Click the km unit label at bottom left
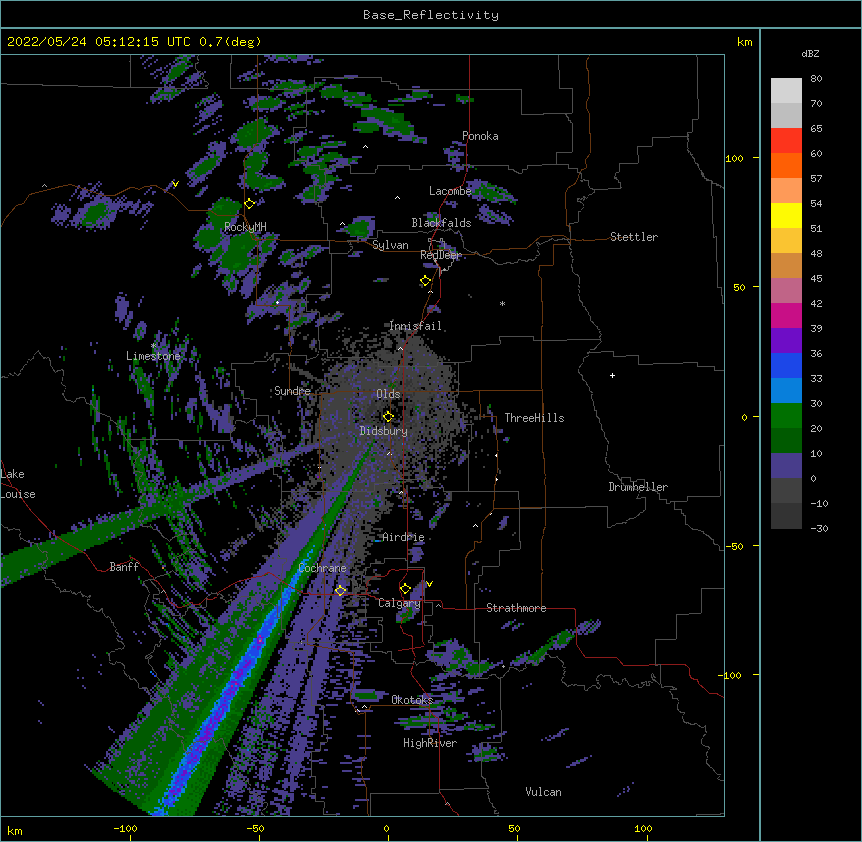Image resolution: width=862 pixels, height=842 pixels. pos(15,830)
